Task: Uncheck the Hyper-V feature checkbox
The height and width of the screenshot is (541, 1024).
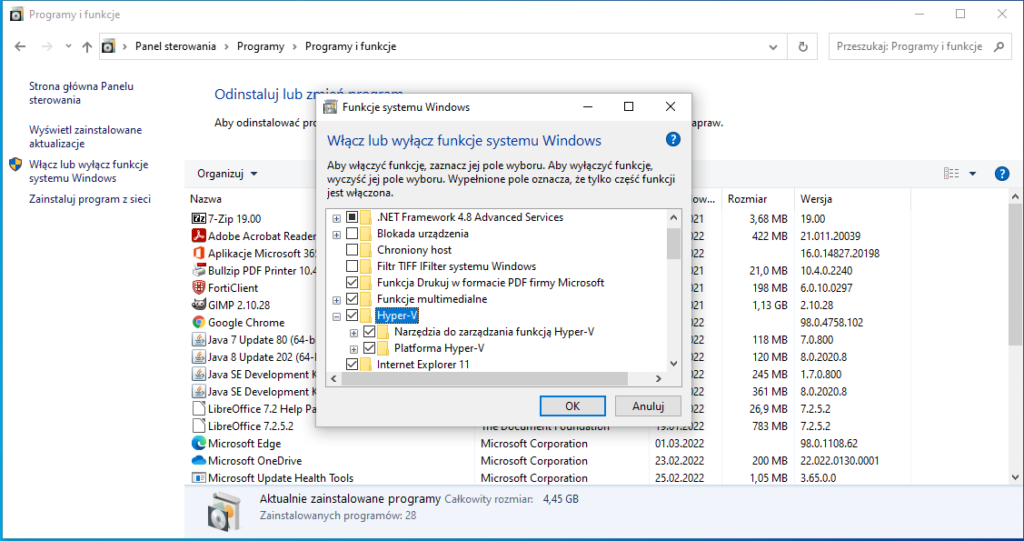Action: pyautogui.click(x=352, y=316)
